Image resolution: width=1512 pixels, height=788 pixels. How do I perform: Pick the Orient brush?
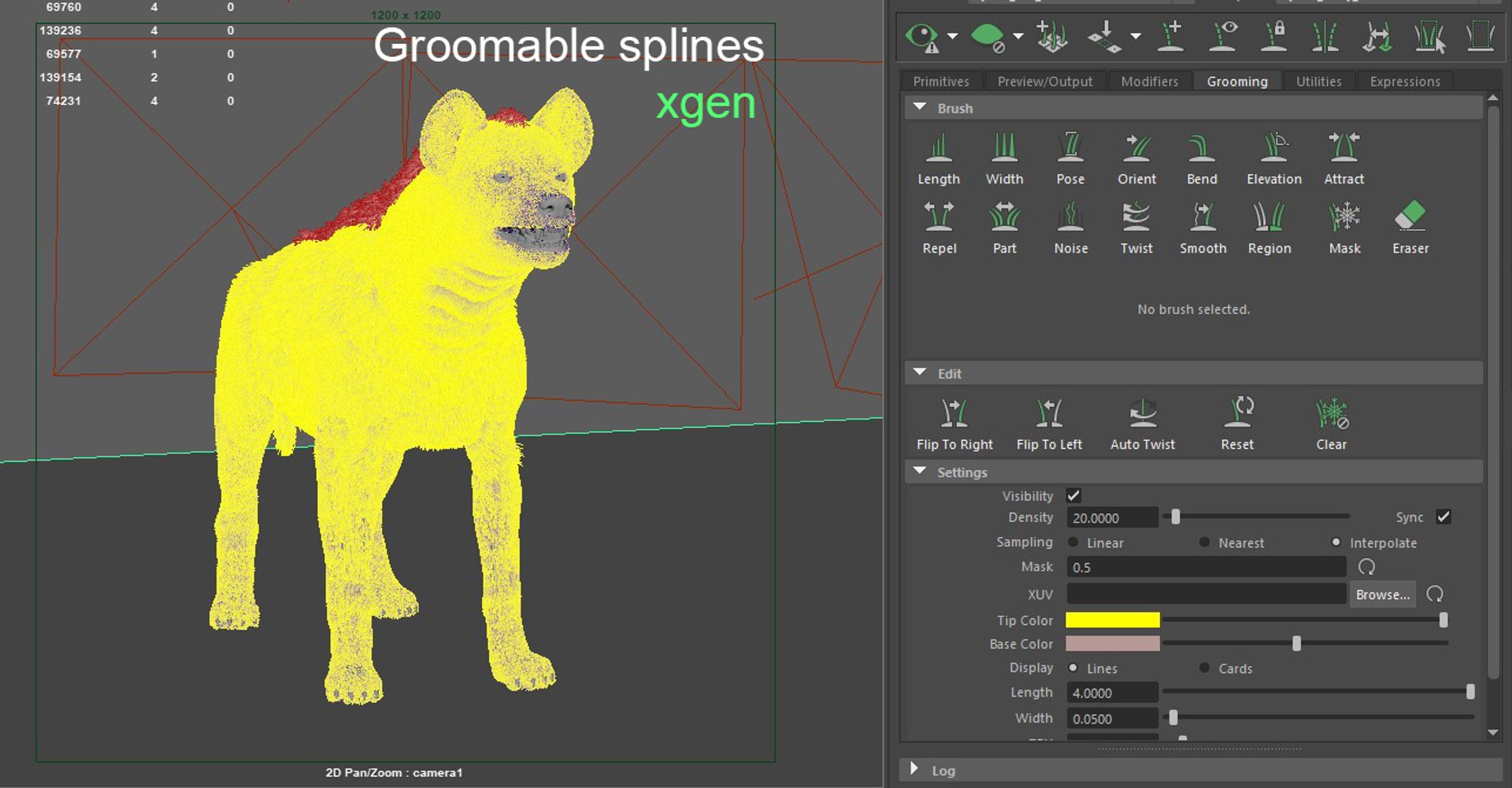point(1136,159)
